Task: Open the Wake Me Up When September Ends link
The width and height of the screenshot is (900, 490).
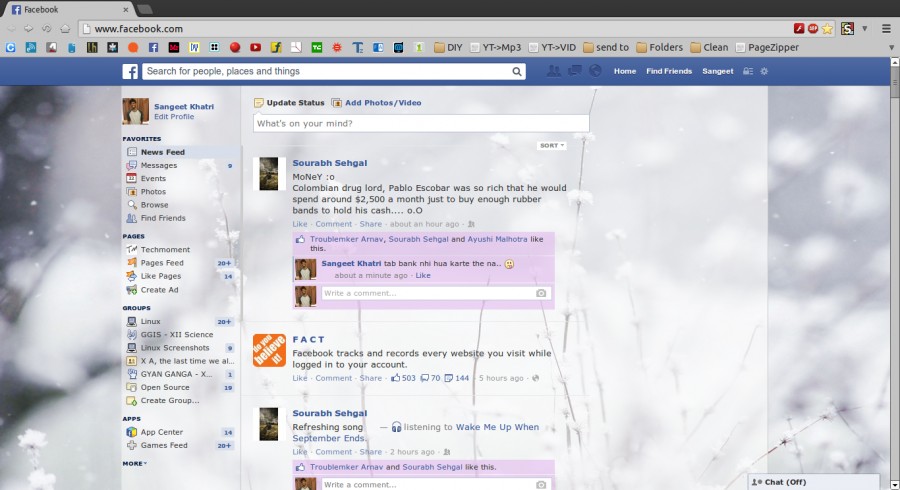Action: tap(416, 433)
